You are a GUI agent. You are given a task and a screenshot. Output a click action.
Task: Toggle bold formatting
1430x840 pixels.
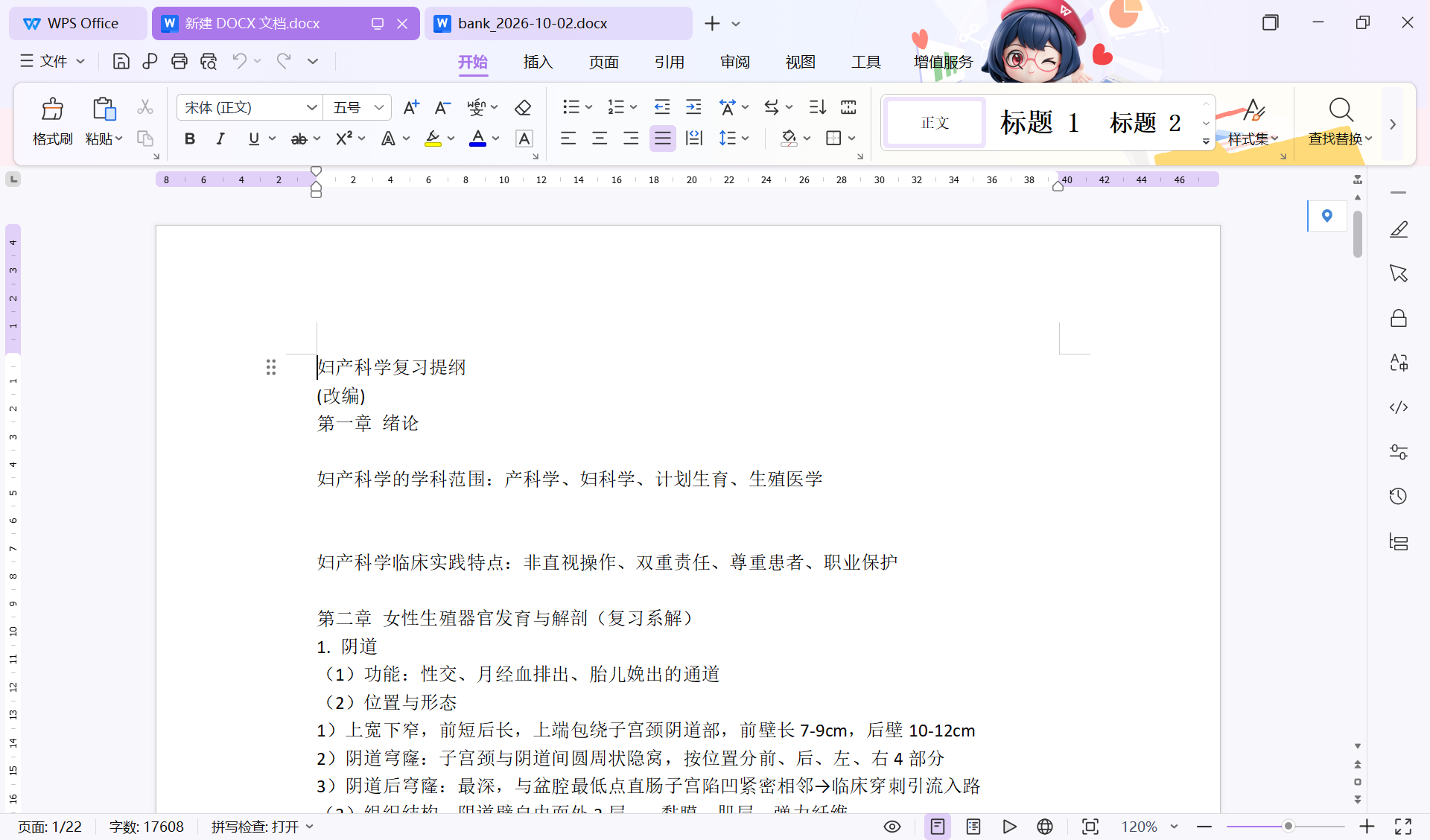coord(190,139)
